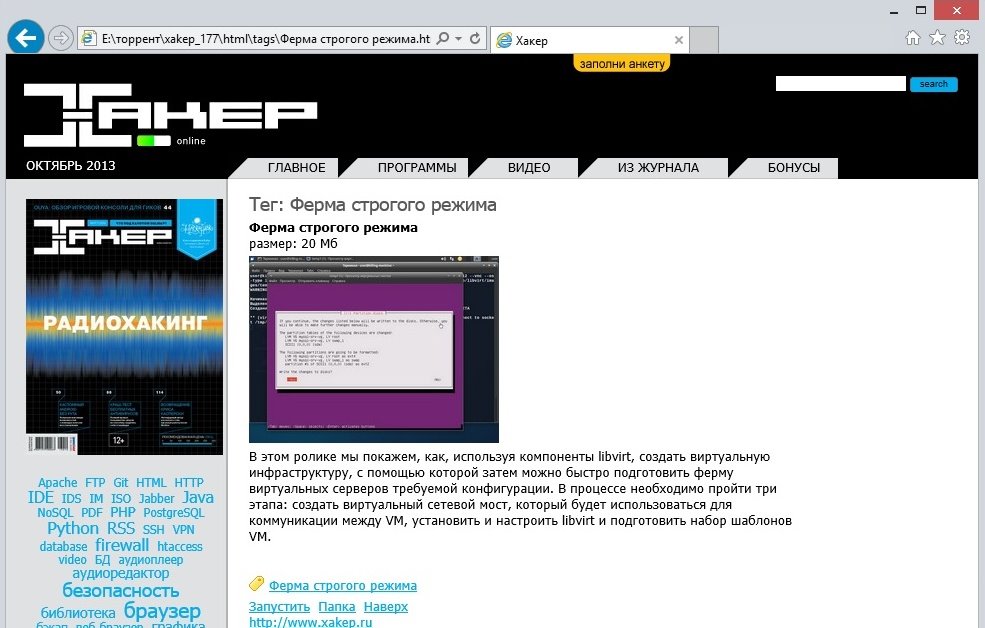
Task: Select the video tag in the cloud
Action: point(72,560)
